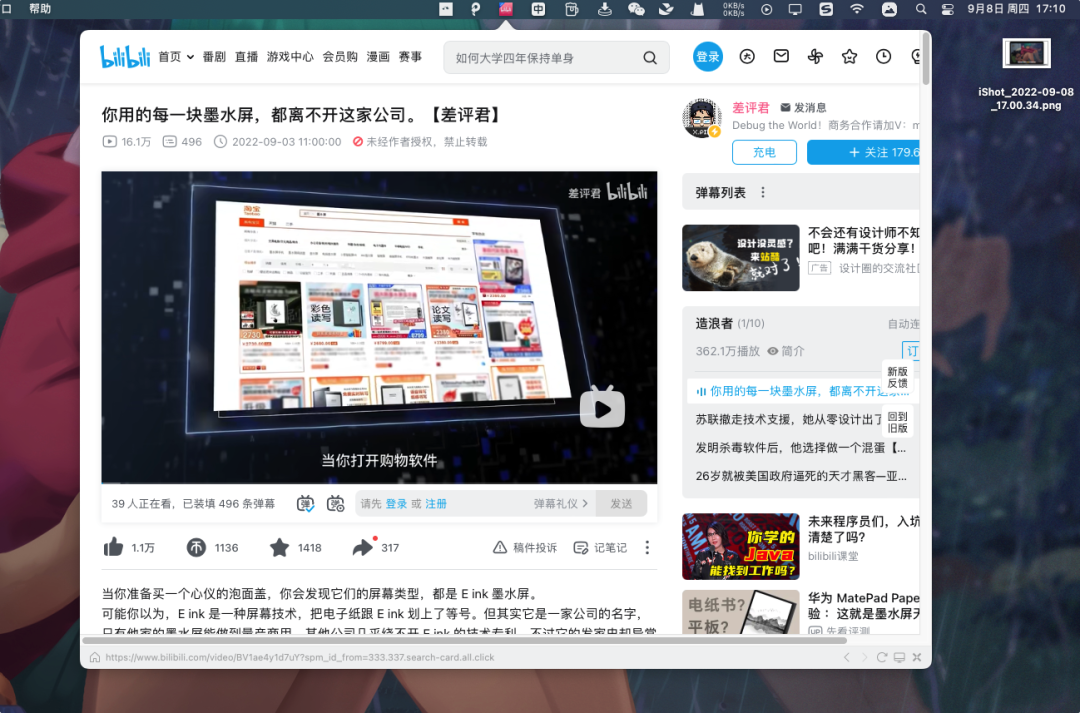Toggle the danmaku display switch icon
The width and height of the screenshot is (1080, 713).
(x=305, y=504)
